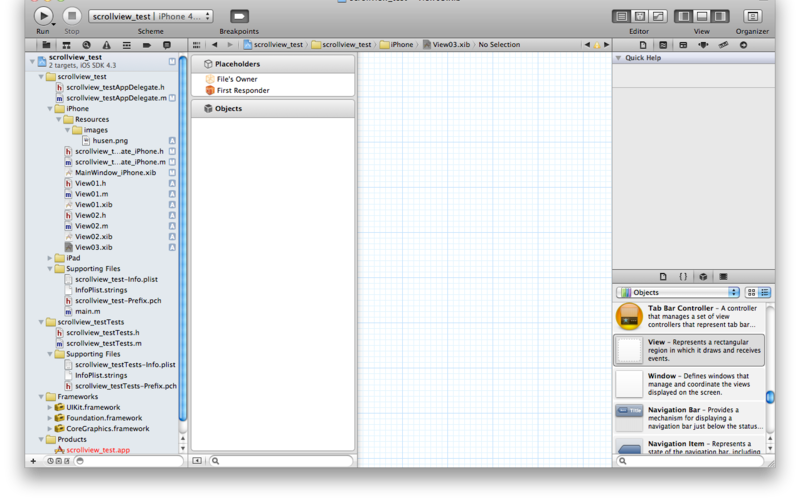Show the Code Snippet library braces icon
The height and width of the screenshot is (502, 800).
point(683,277)
